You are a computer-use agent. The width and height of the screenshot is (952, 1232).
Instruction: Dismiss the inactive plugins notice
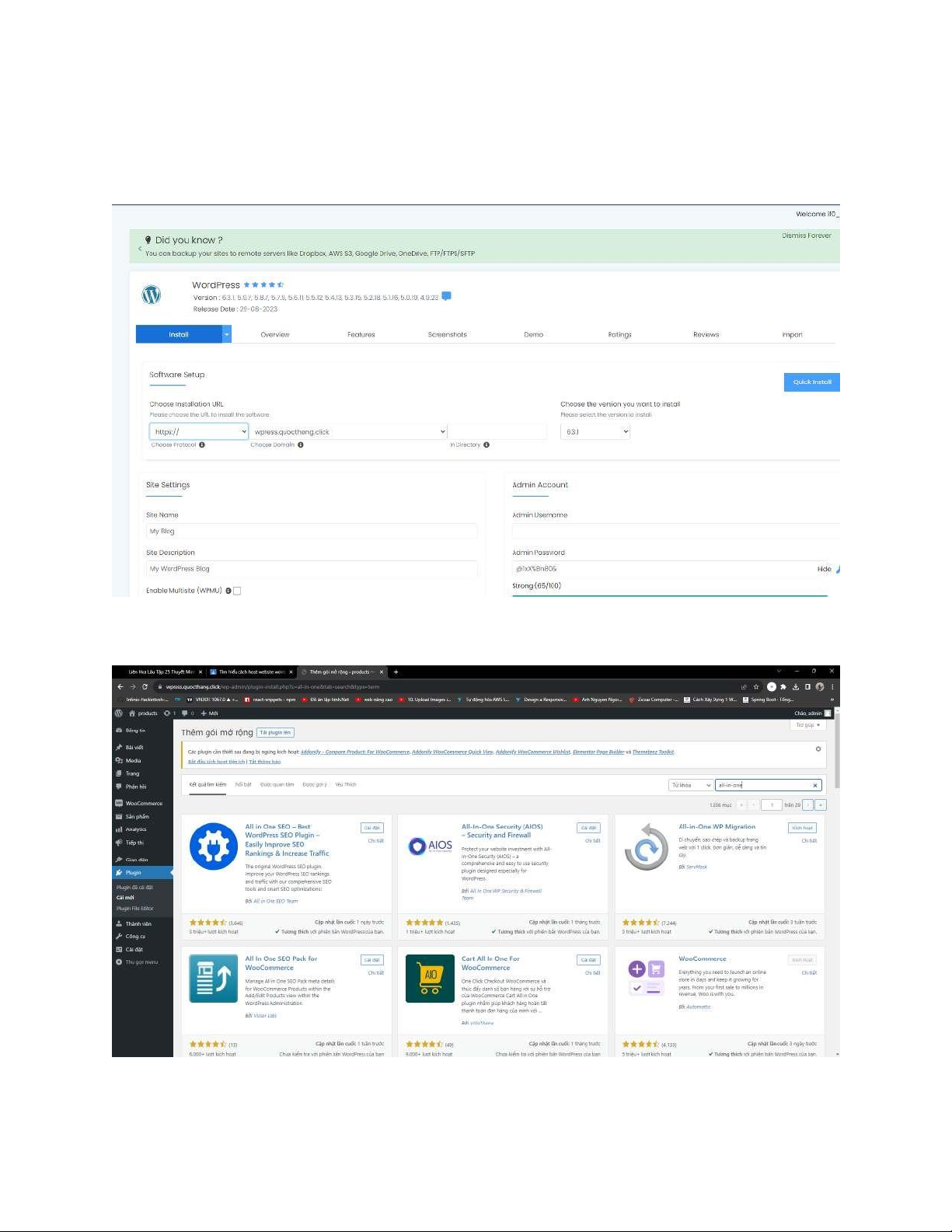click(x=818, y=749)
